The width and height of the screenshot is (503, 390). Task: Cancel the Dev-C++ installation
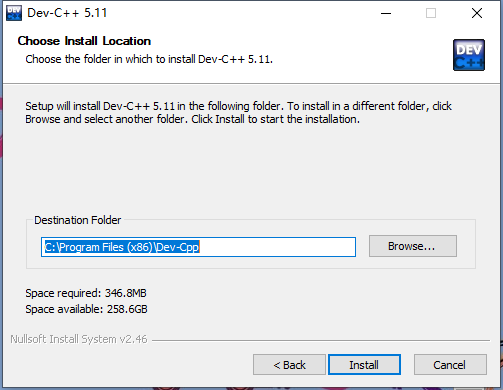click(450, 365)
